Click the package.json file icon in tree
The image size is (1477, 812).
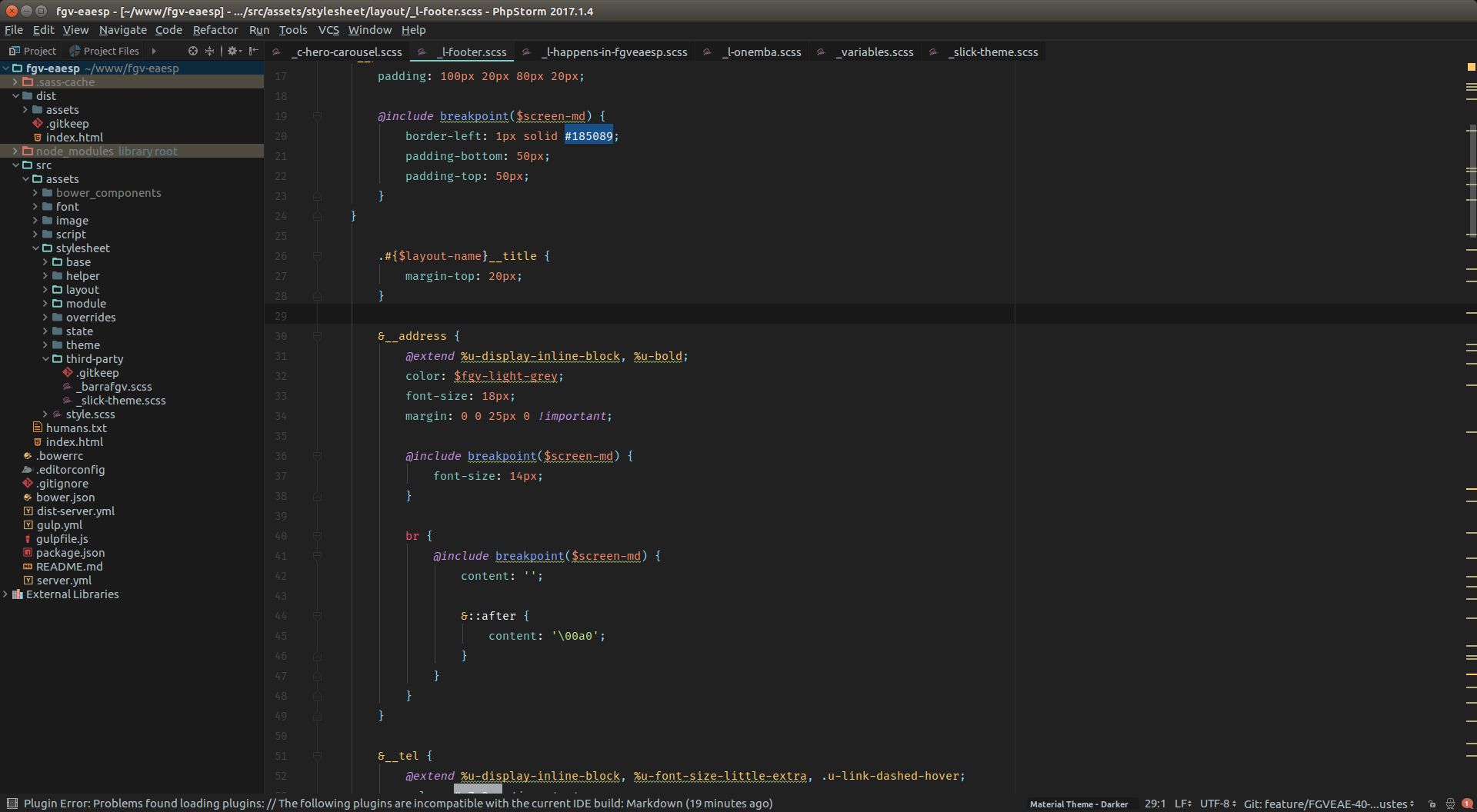pos(28,552)
